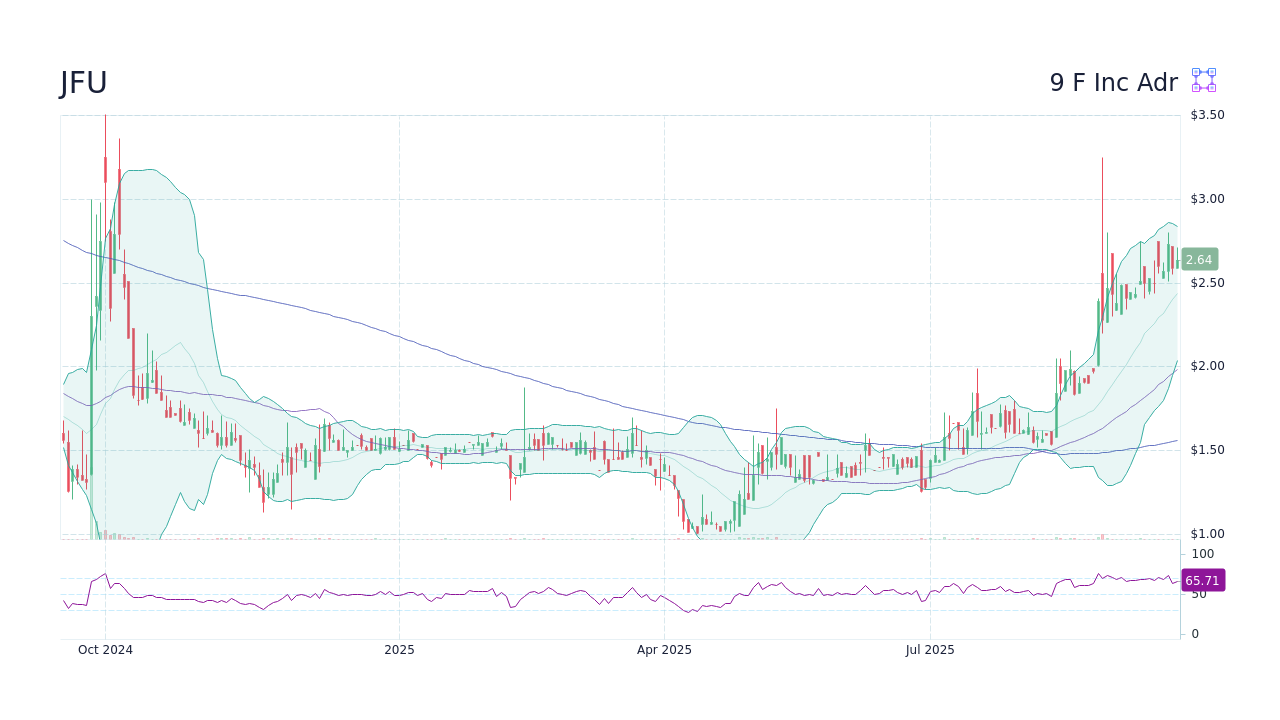1280x720 pixels.
Task: Click the Oct 2024 date axis label
Action: [x=105, y=650]
